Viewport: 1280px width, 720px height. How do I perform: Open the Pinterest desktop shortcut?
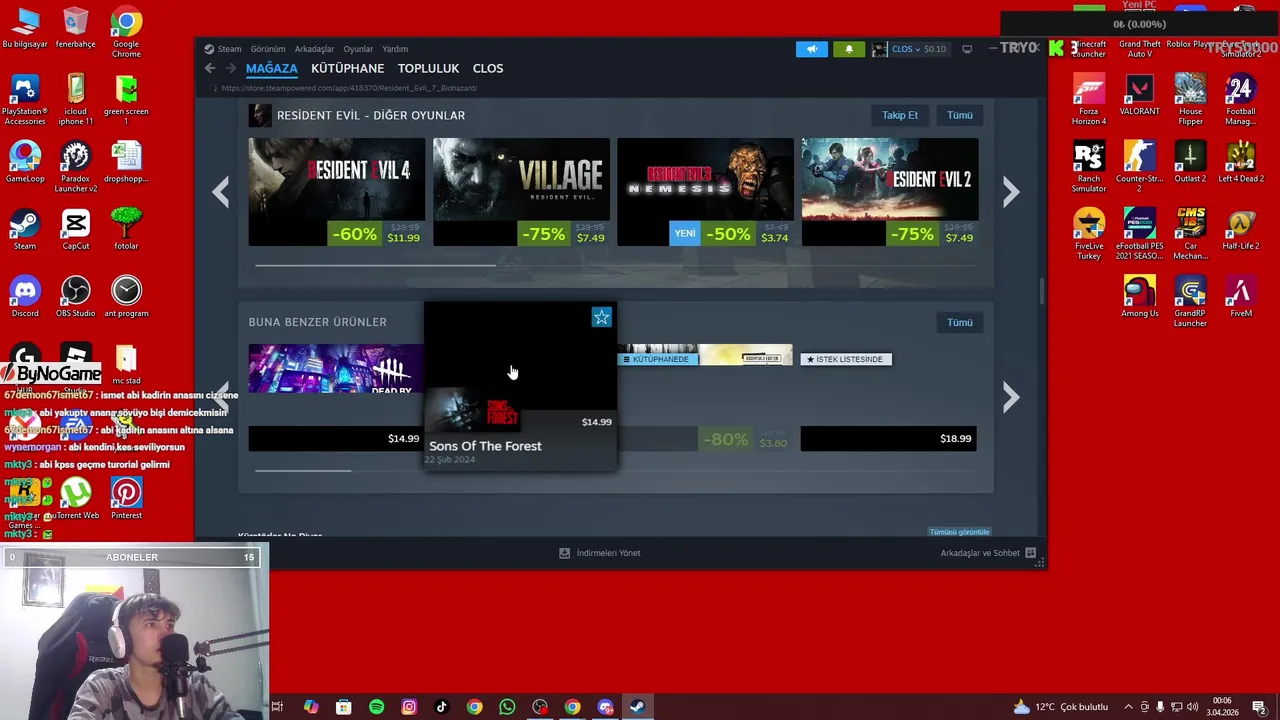pos(126,499)
